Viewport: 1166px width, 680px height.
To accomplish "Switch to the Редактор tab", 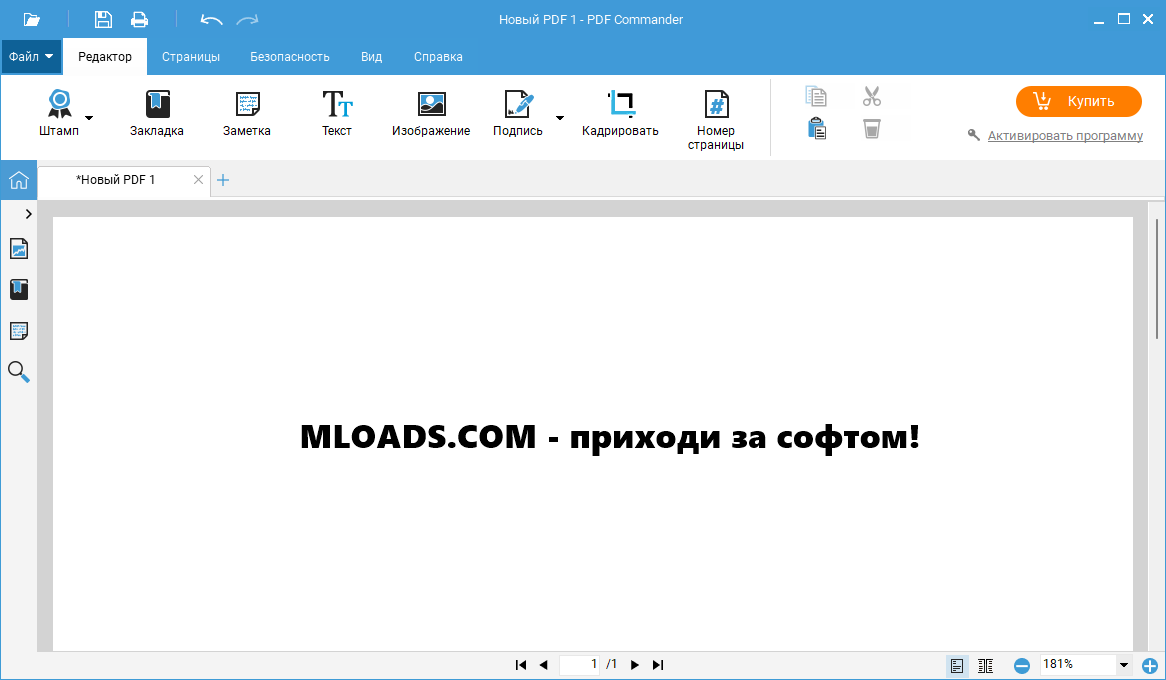I will click(x=105, y=57).
